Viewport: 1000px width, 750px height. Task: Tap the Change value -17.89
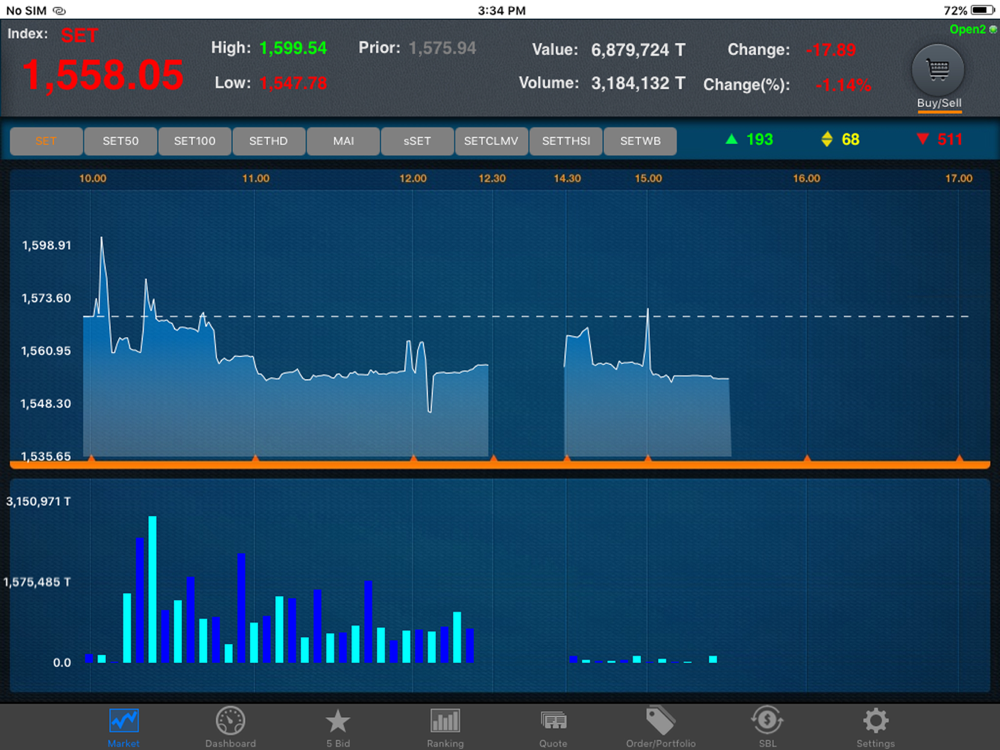830,50
